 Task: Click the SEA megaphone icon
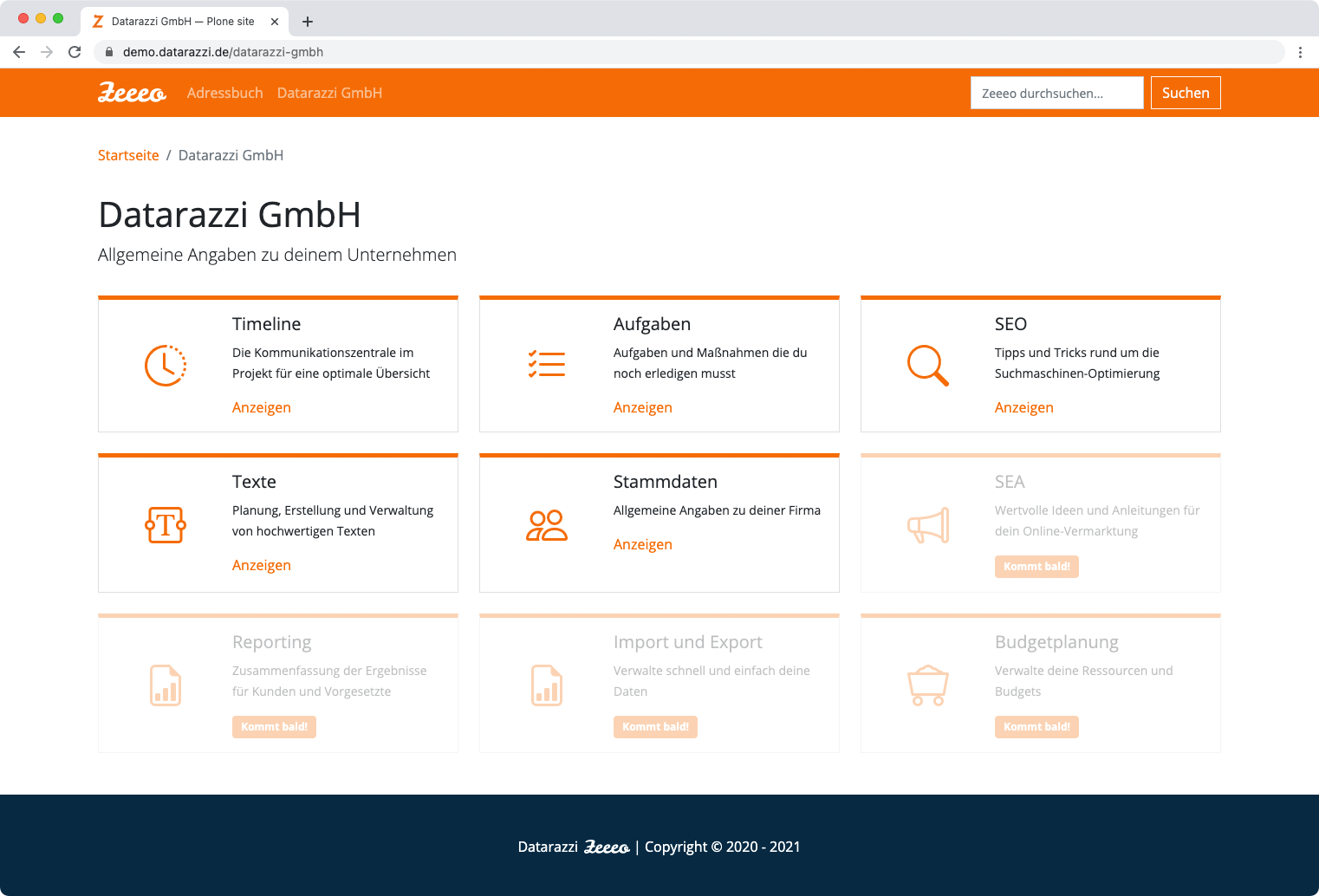click(928, 525)
